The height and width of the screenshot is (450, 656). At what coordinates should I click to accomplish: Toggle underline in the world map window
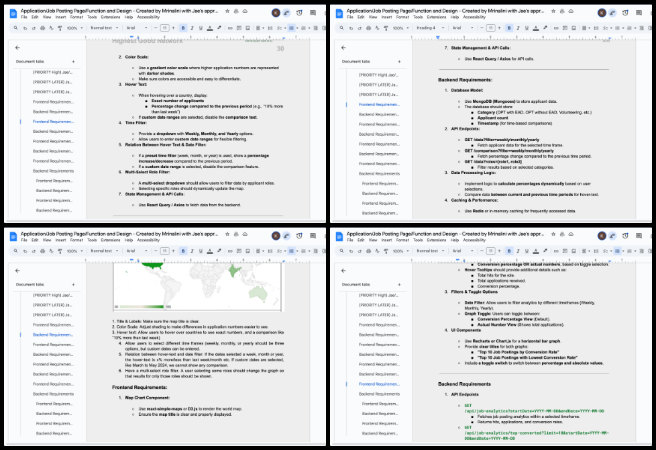[x=201, y=251]
